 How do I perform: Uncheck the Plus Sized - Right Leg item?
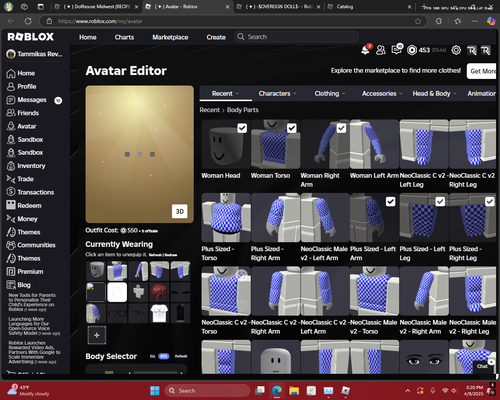(489, 202)
